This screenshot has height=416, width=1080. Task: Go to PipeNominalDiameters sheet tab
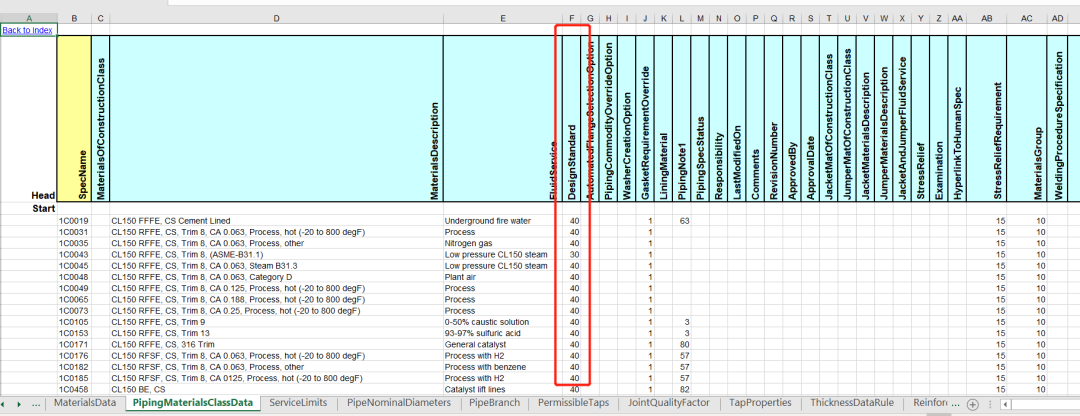[x=399, y=402]
